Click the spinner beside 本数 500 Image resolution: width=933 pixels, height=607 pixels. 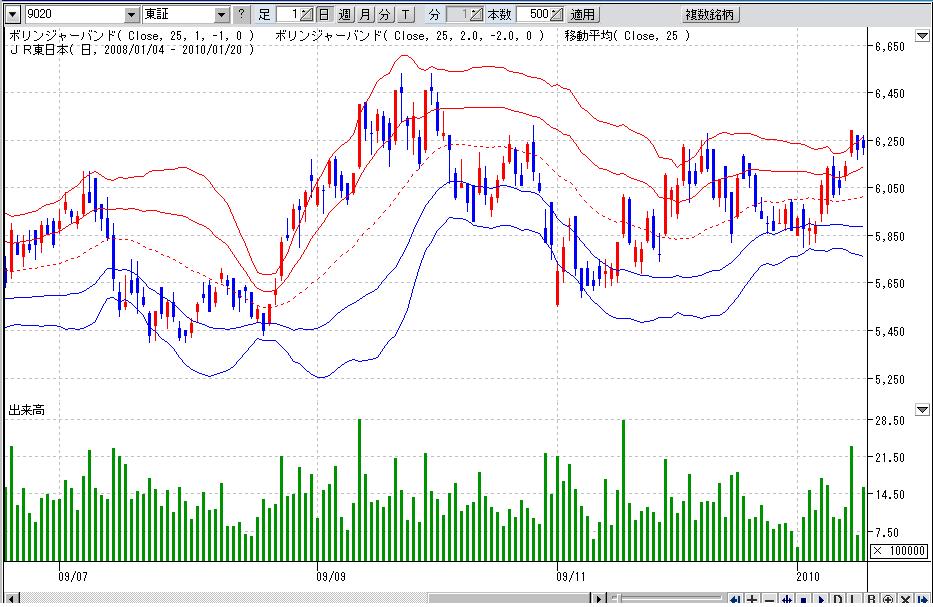(556, 14)
